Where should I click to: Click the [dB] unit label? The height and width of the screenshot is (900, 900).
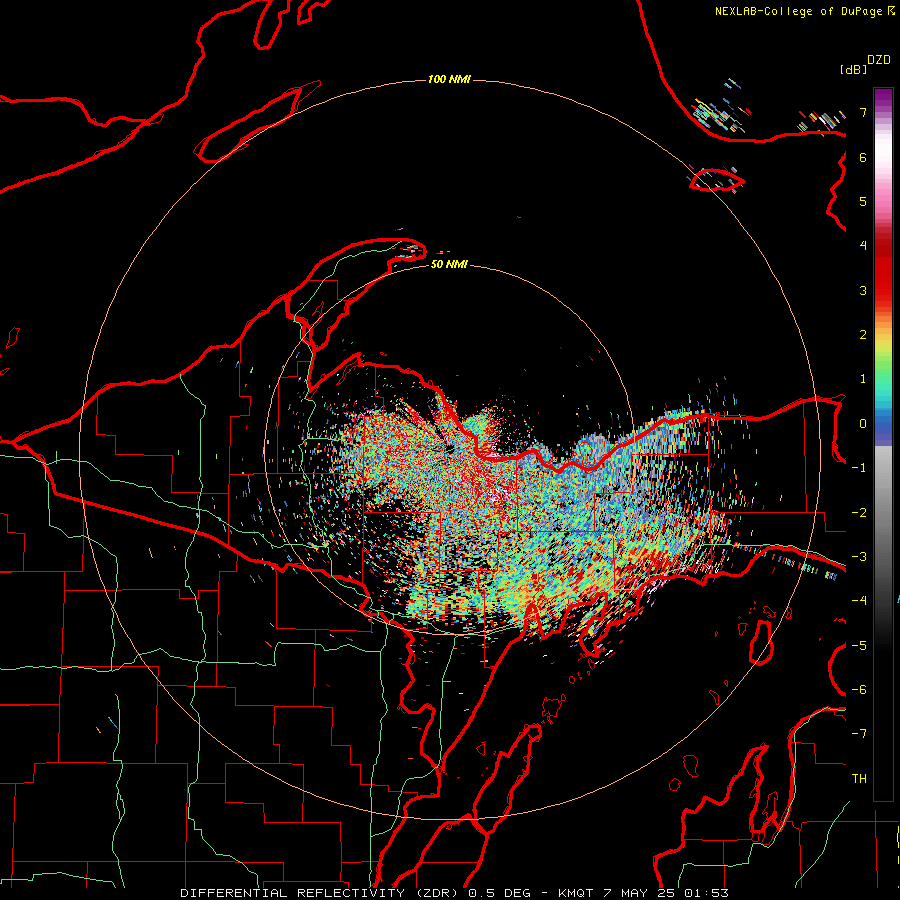[854, 69]
